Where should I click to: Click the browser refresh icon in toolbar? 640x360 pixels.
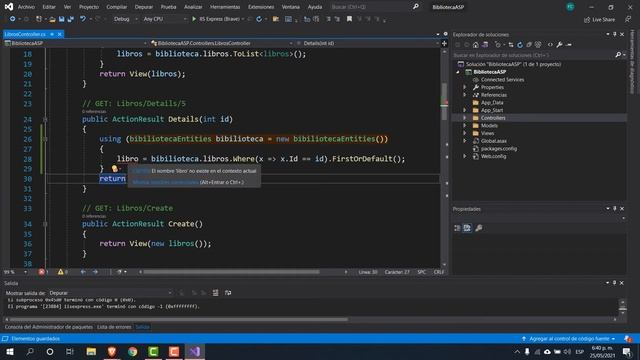[259, 19]
